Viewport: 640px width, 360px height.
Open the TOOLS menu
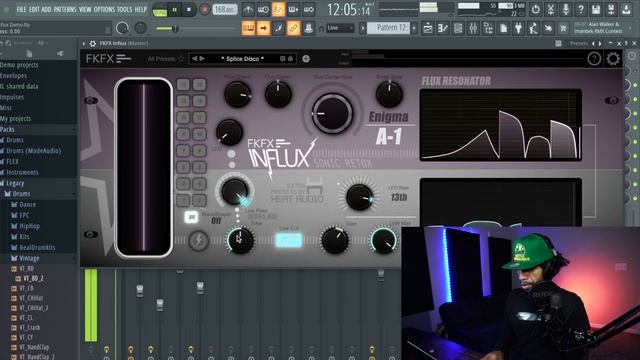click(124, 9)
